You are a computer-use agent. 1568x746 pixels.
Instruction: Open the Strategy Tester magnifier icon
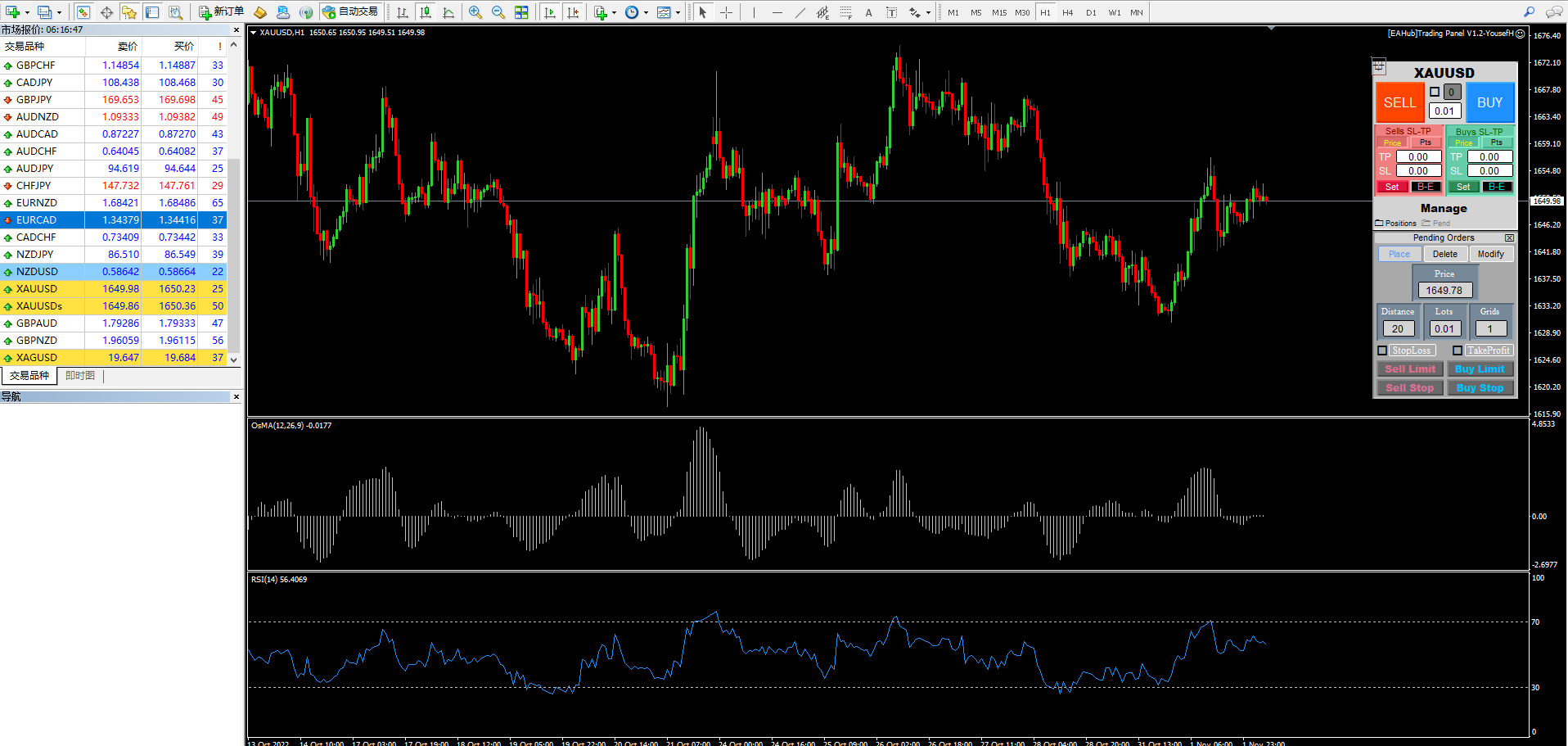pyautogui.click(x=175, y=12)
